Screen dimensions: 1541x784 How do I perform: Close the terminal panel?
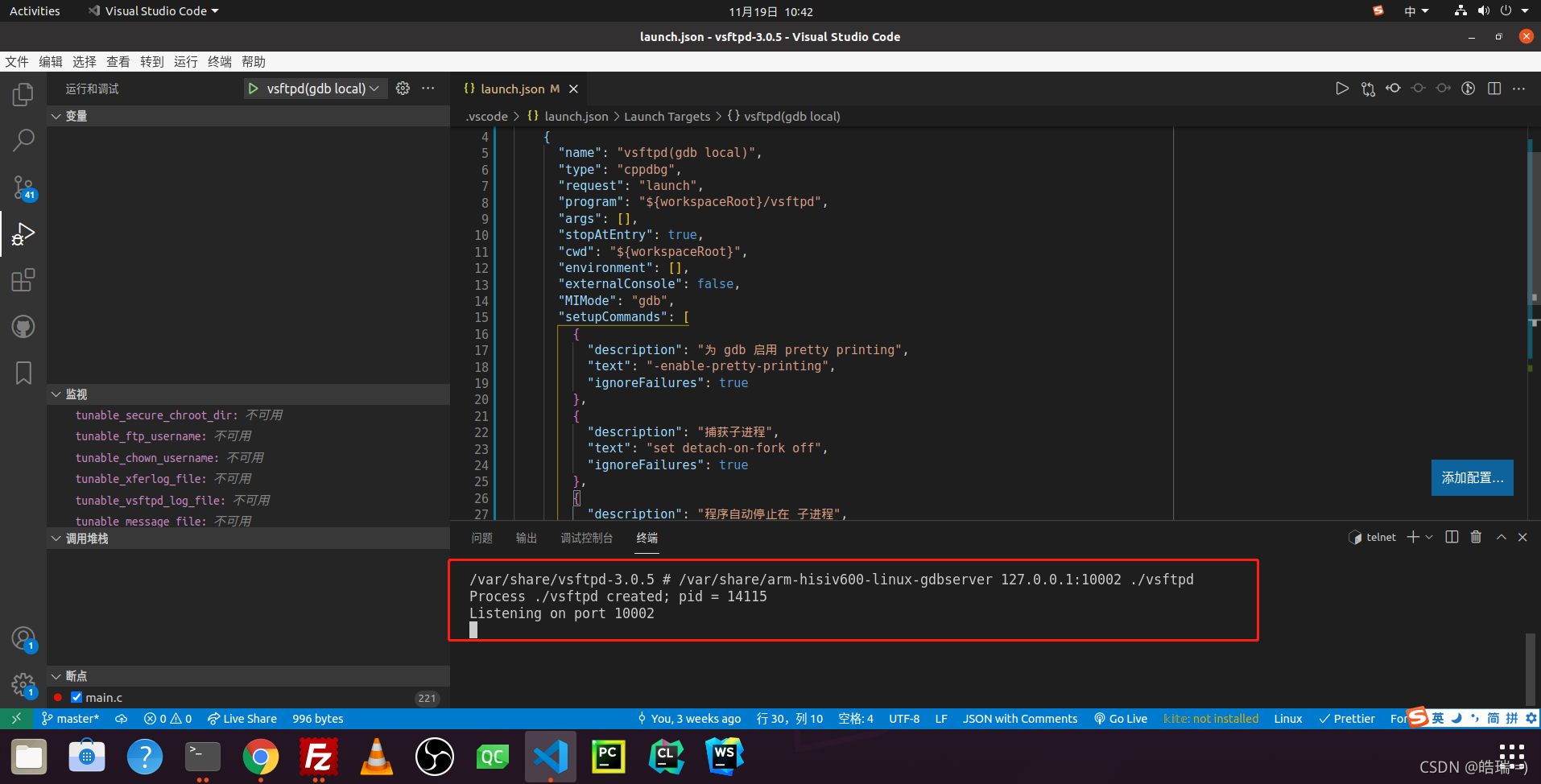pos(1522,537)
